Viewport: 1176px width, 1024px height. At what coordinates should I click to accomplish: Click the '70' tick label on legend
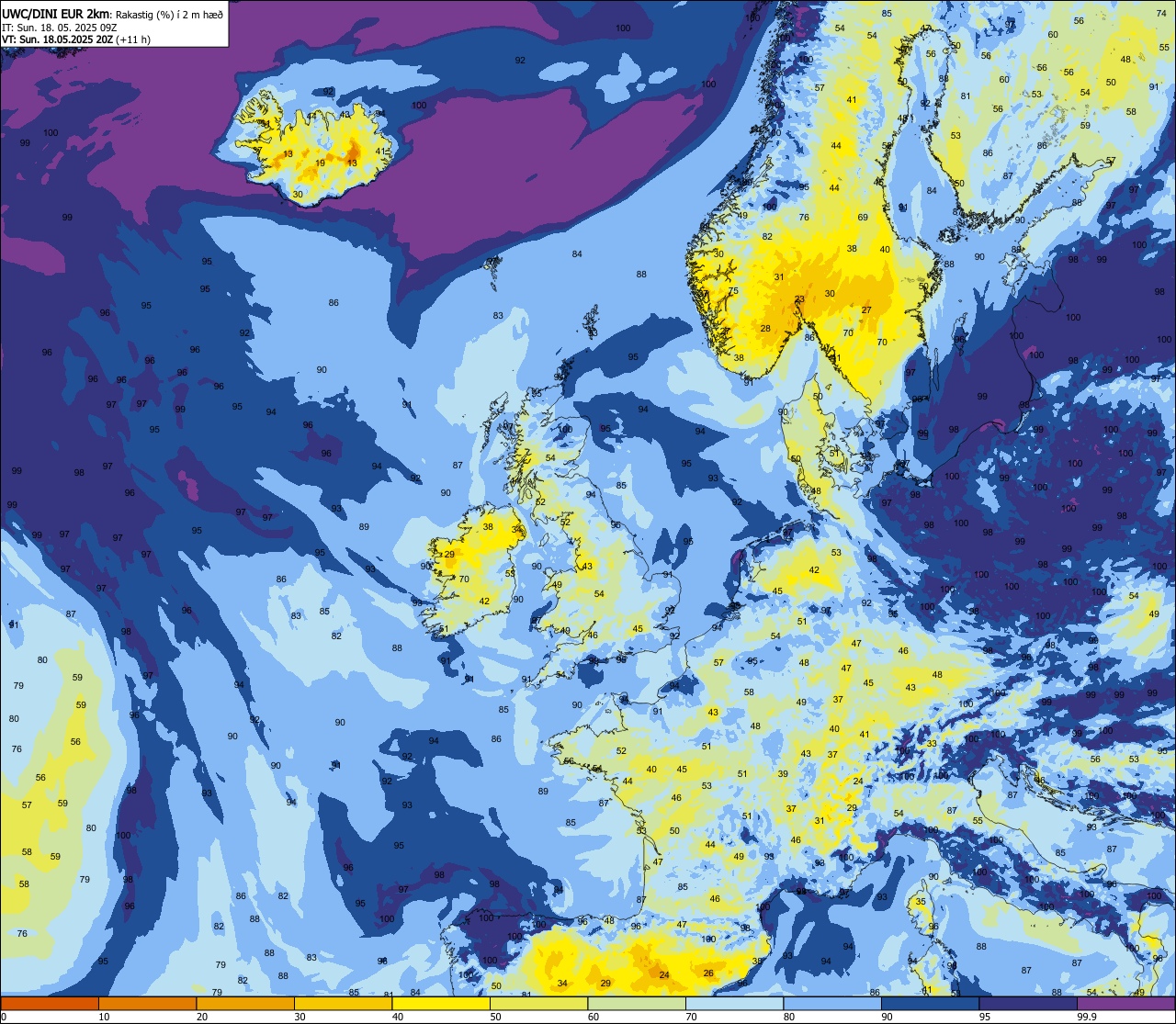(x=691, y=1017)
